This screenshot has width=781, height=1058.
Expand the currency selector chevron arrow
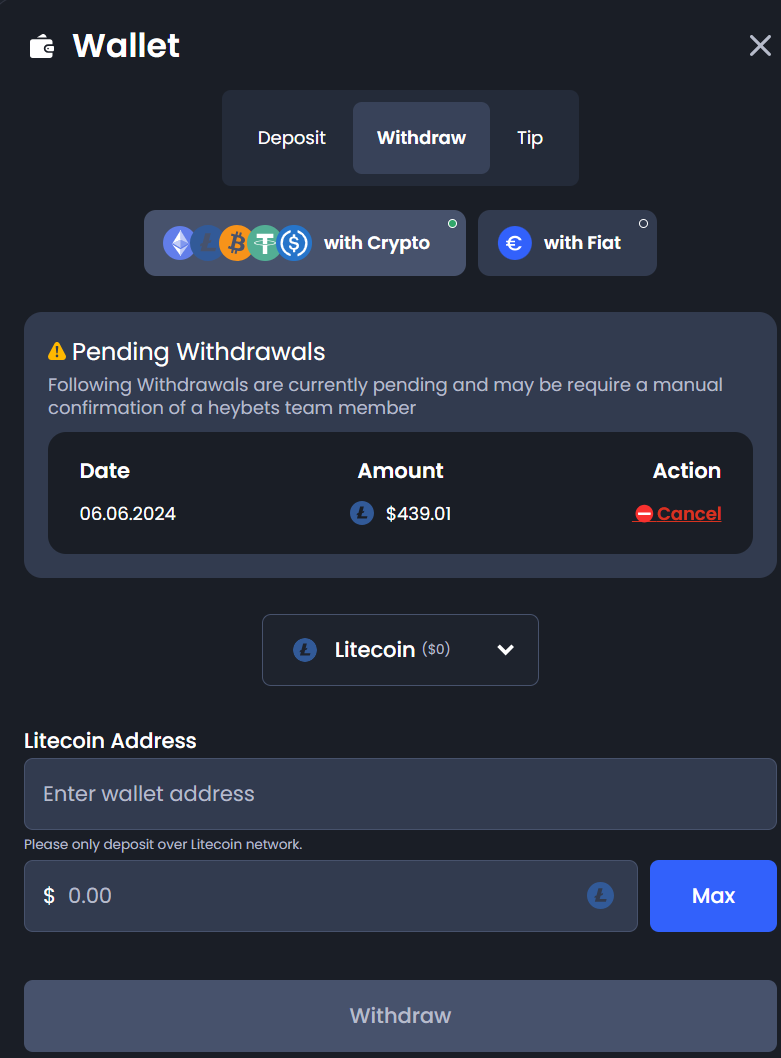pyautogui.click(x=506, y=650)
